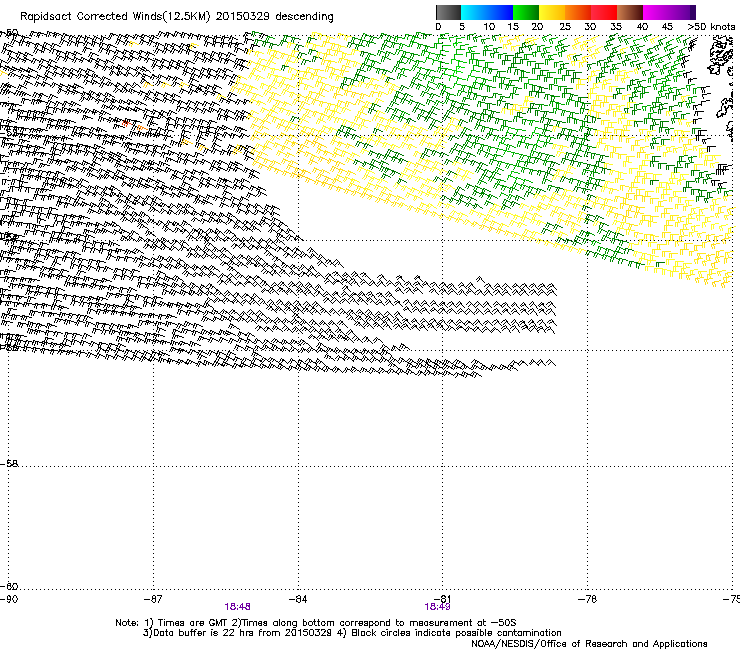Click the gray 0-5 knots legend swatch

(x=448, y=12)
